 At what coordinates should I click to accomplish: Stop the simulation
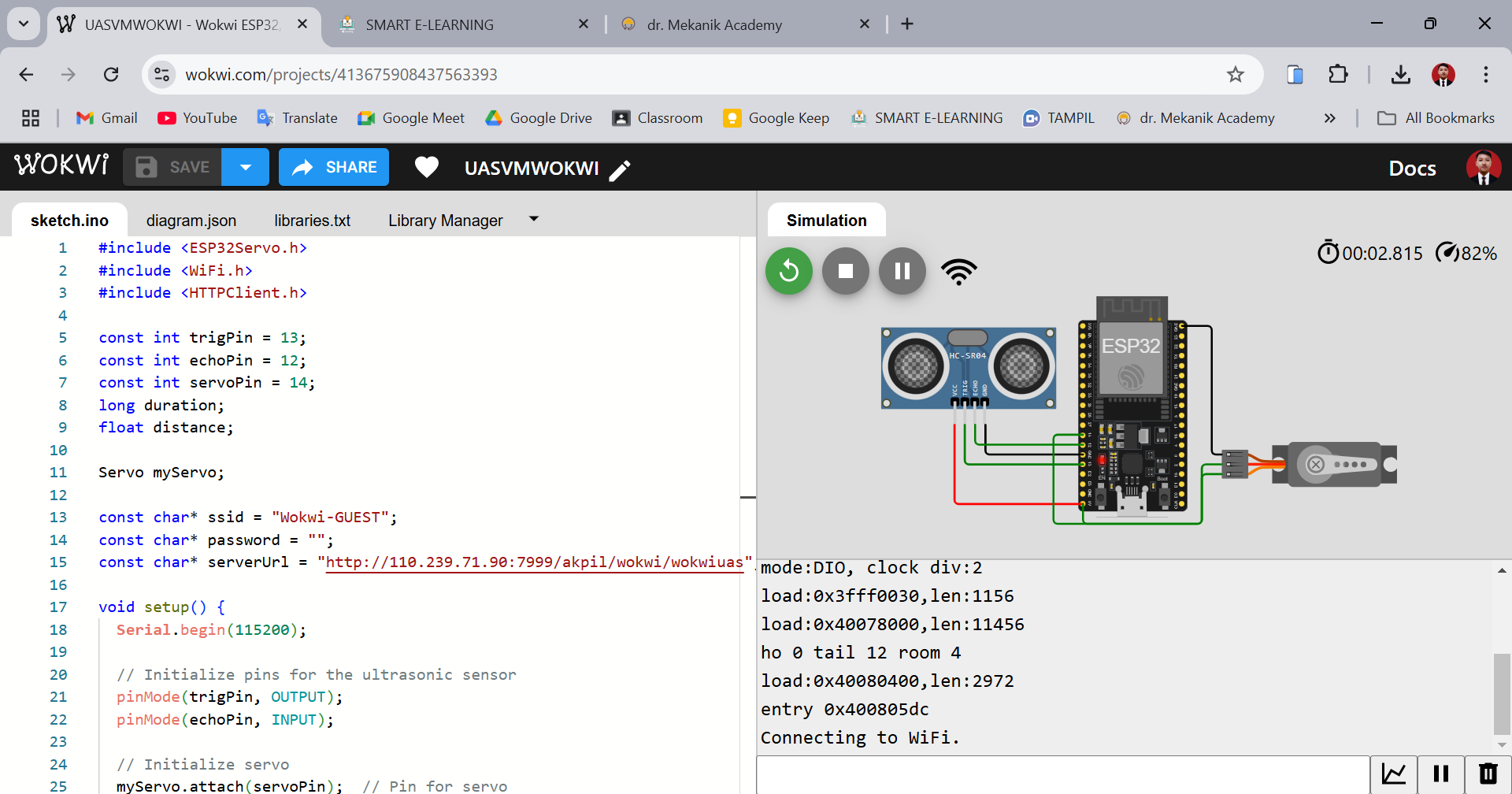tap(846, 271)
